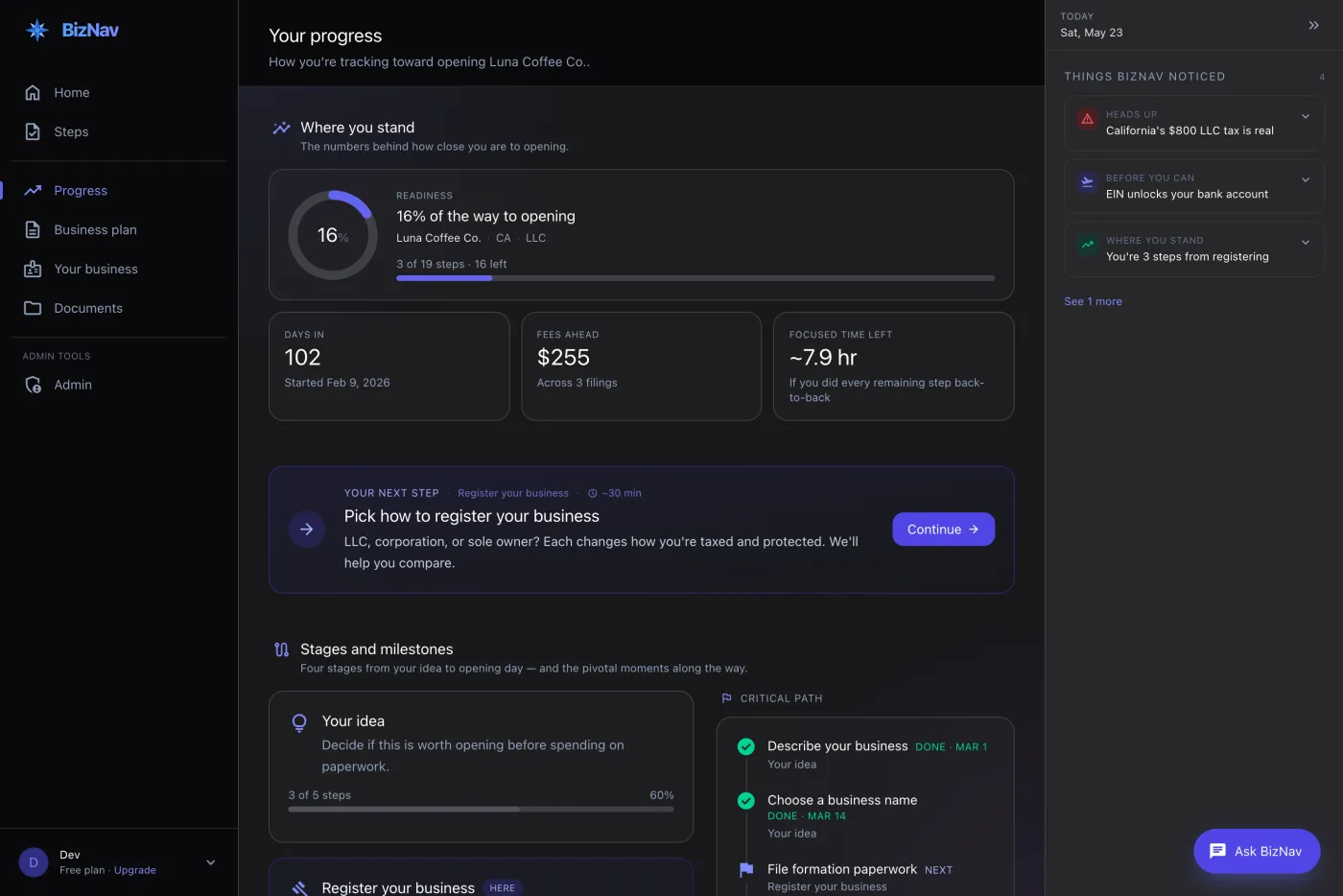1343x896 pixels.
Task: Click the Register your business link in next step
Action: tap(512, 493)
